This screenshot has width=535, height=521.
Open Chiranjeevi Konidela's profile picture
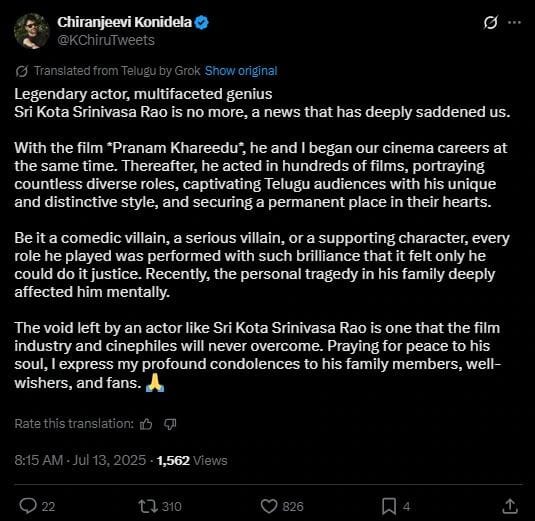tap(31, 31)
